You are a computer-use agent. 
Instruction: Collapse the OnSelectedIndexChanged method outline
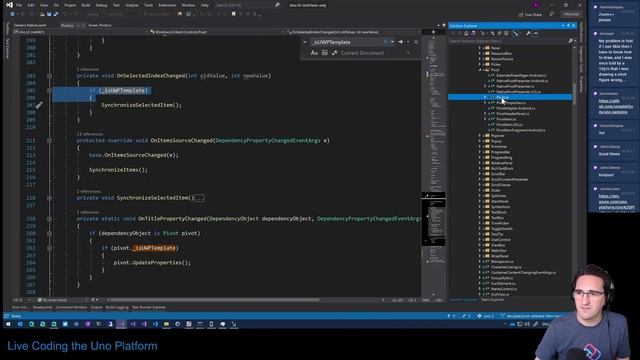tap(49, 76)
